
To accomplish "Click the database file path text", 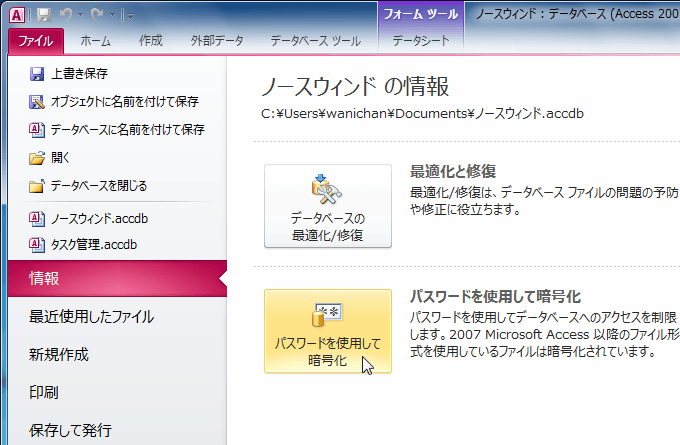I will (422, 114).
